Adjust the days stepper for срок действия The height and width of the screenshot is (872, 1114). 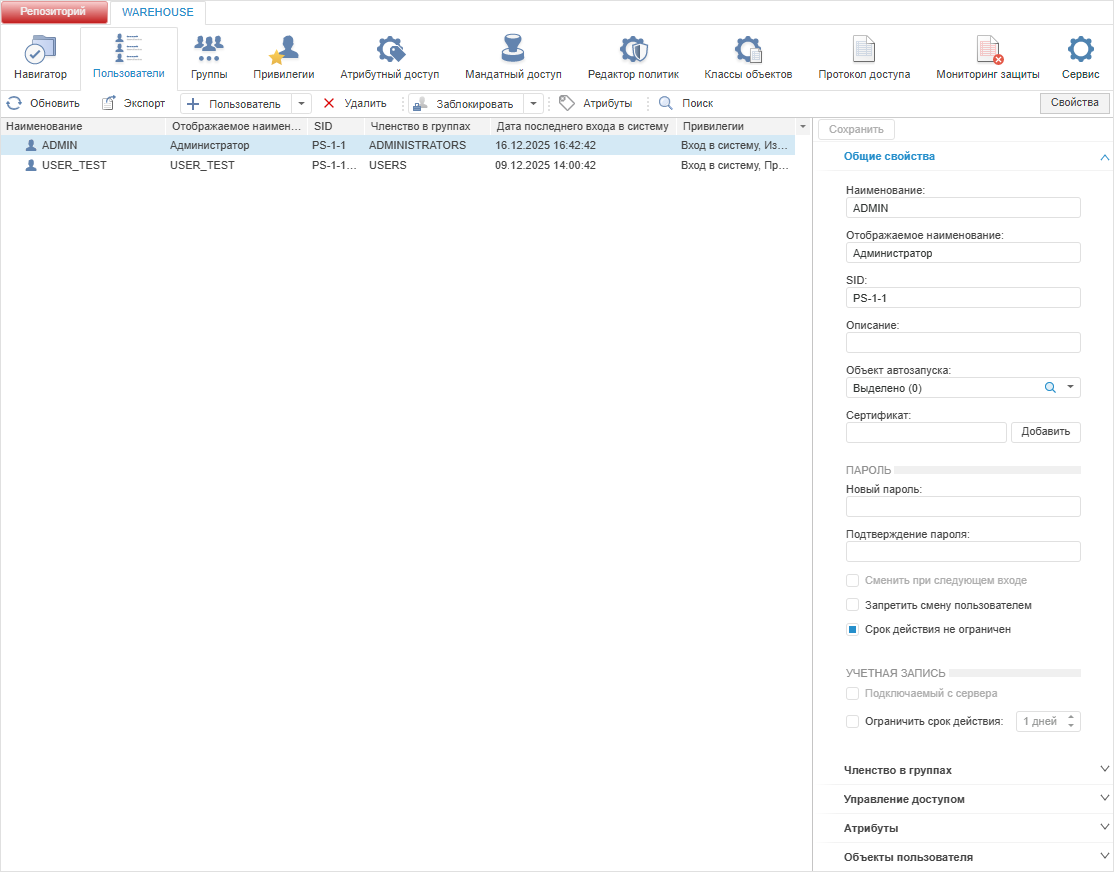pyautogui.click(x=1071, y=721)
